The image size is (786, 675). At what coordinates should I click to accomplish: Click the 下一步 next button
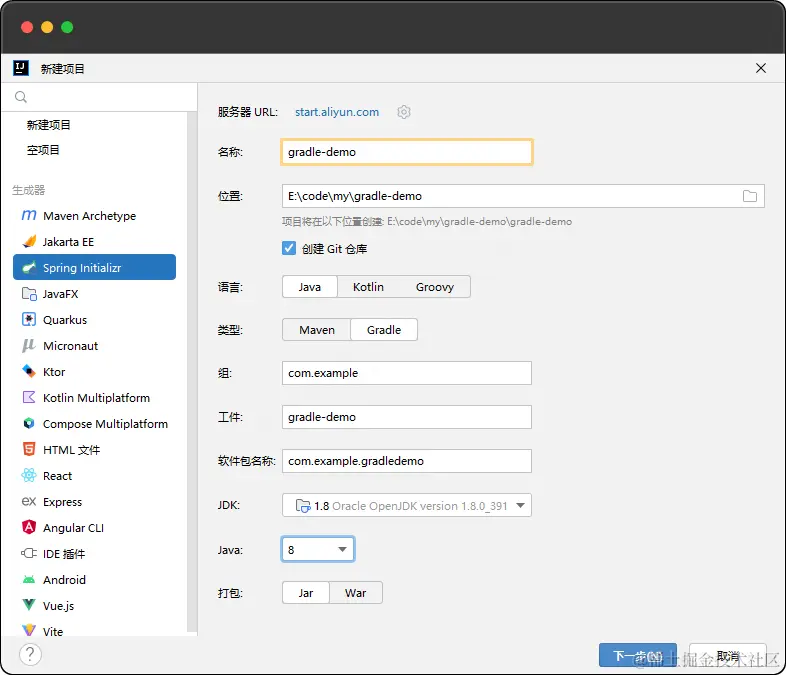pos(638,655)
